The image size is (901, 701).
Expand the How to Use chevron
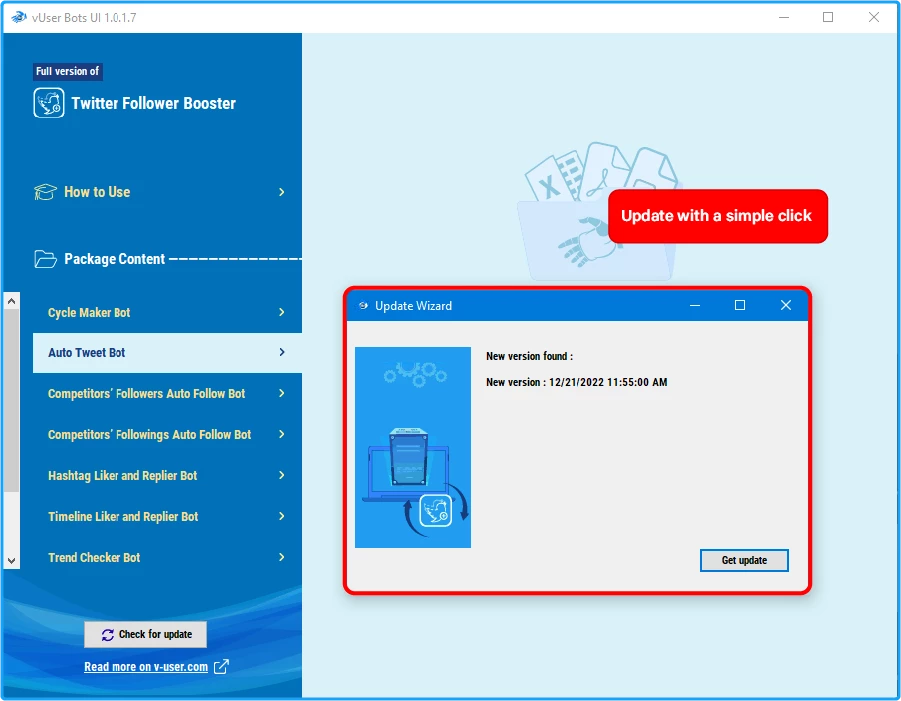(x=282, y=192)
